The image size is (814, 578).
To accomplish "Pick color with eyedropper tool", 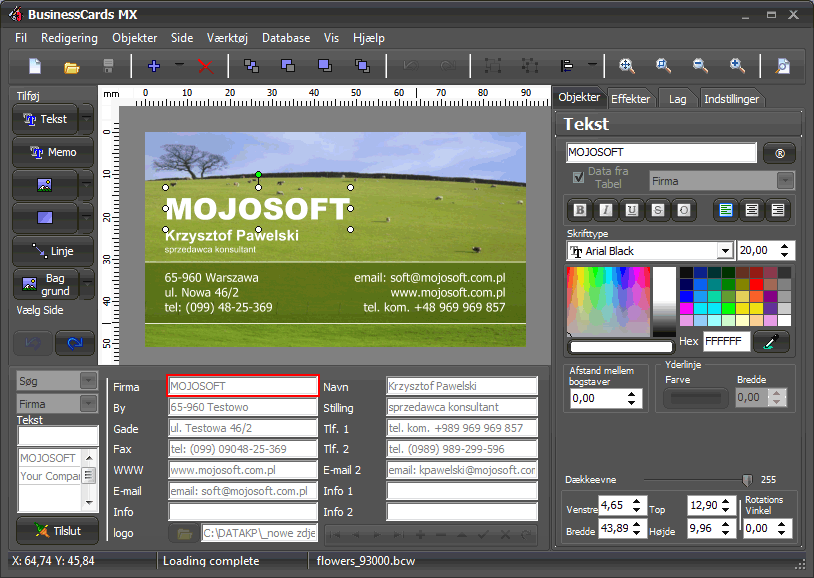I will pyautogui.click(x=771, y=342).
